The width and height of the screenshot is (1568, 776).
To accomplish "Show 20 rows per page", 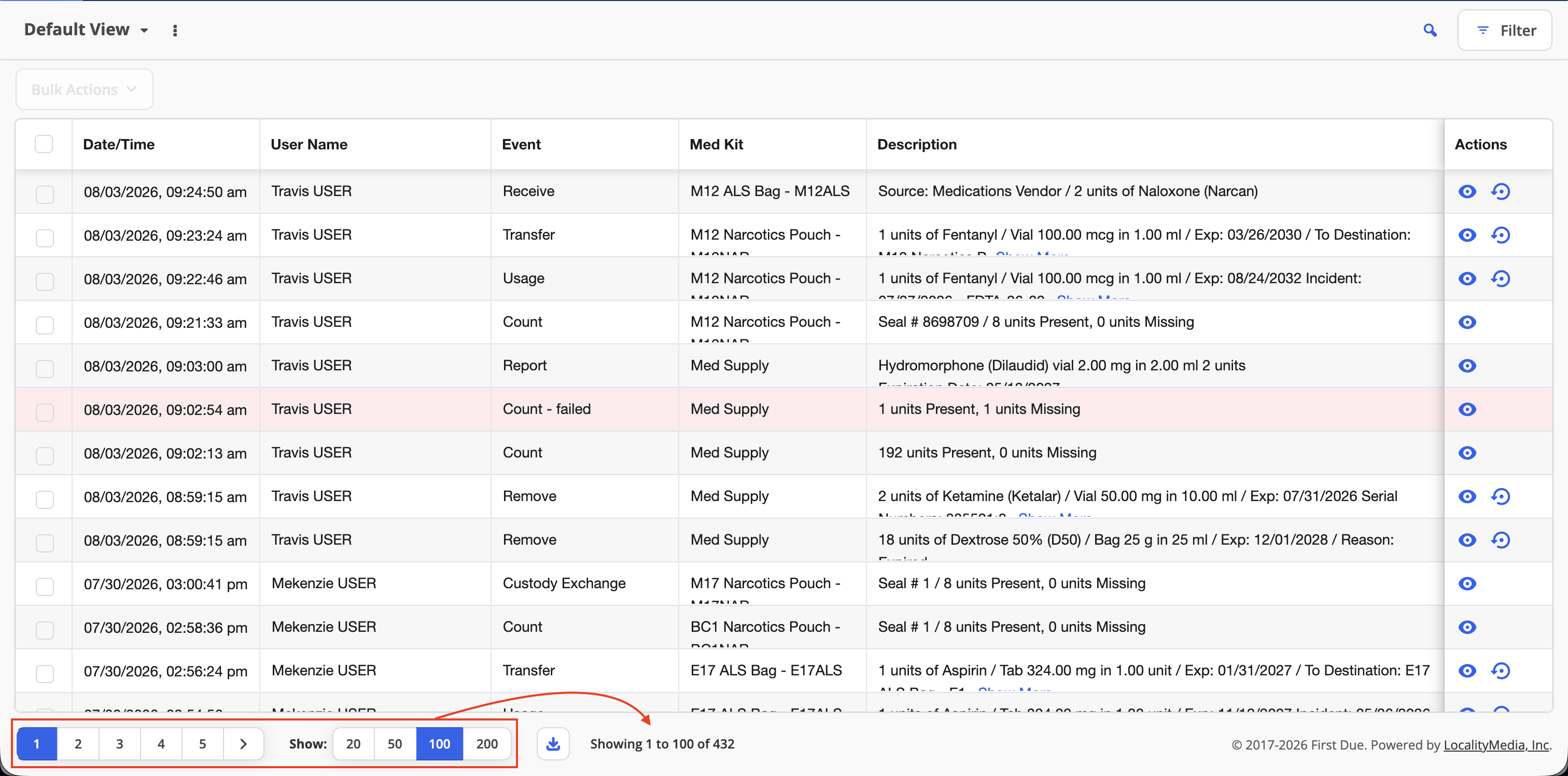I will pos(353,744).
